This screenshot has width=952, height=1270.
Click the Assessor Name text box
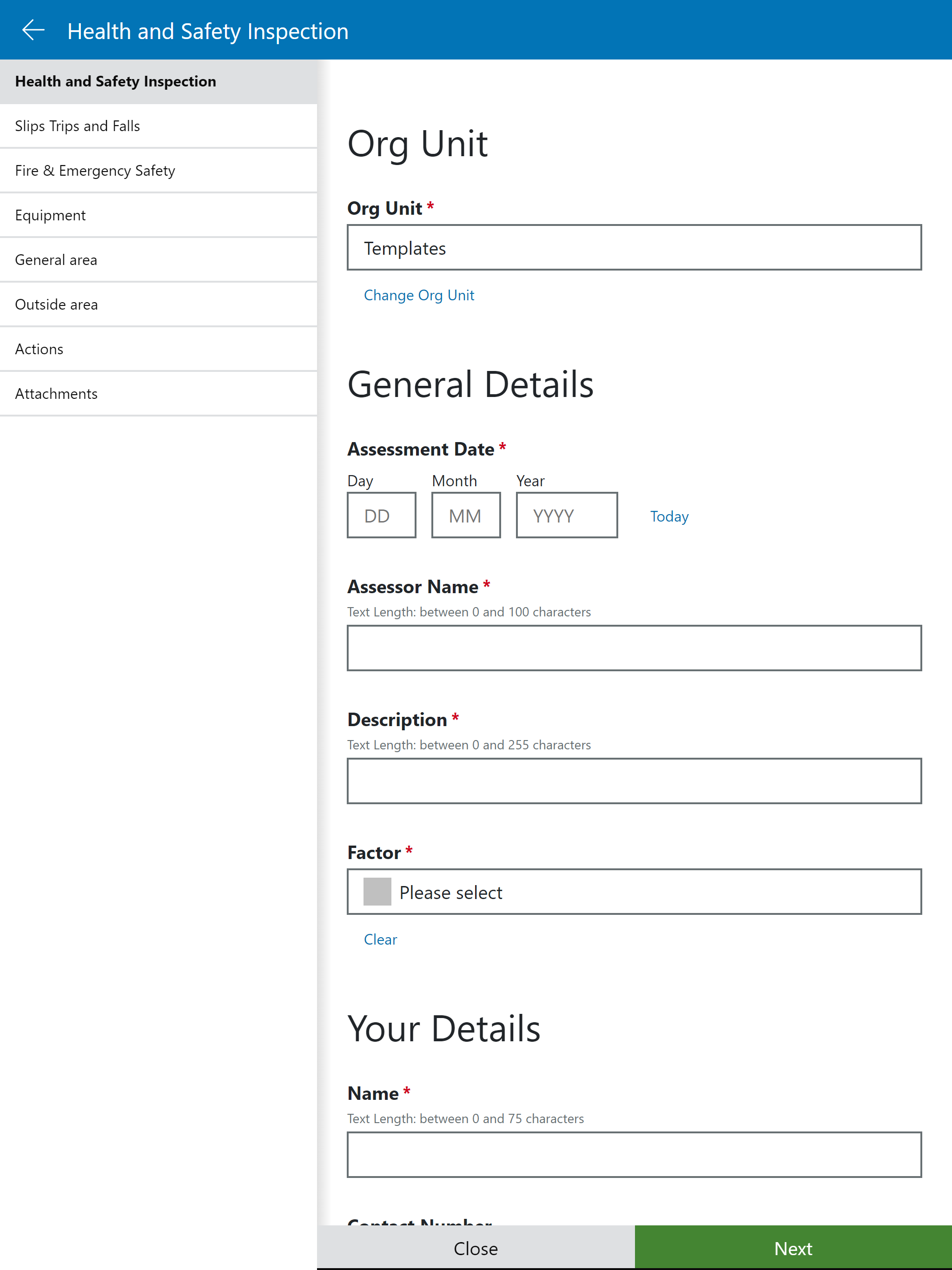[x=634, y=648]
